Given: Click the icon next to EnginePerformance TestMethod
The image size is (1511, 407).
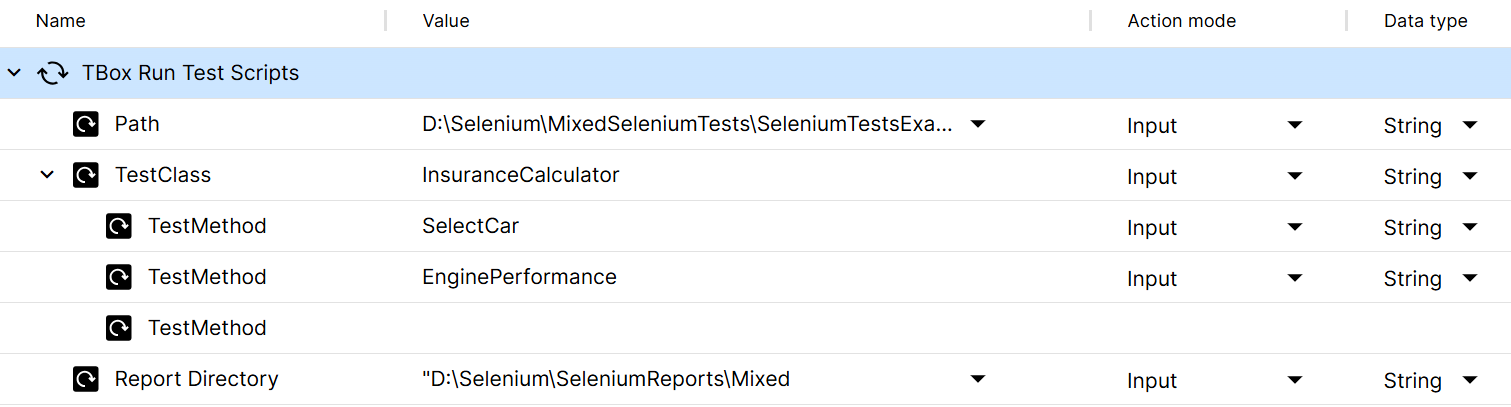Looking at the screenshot, I should point(119,277).
